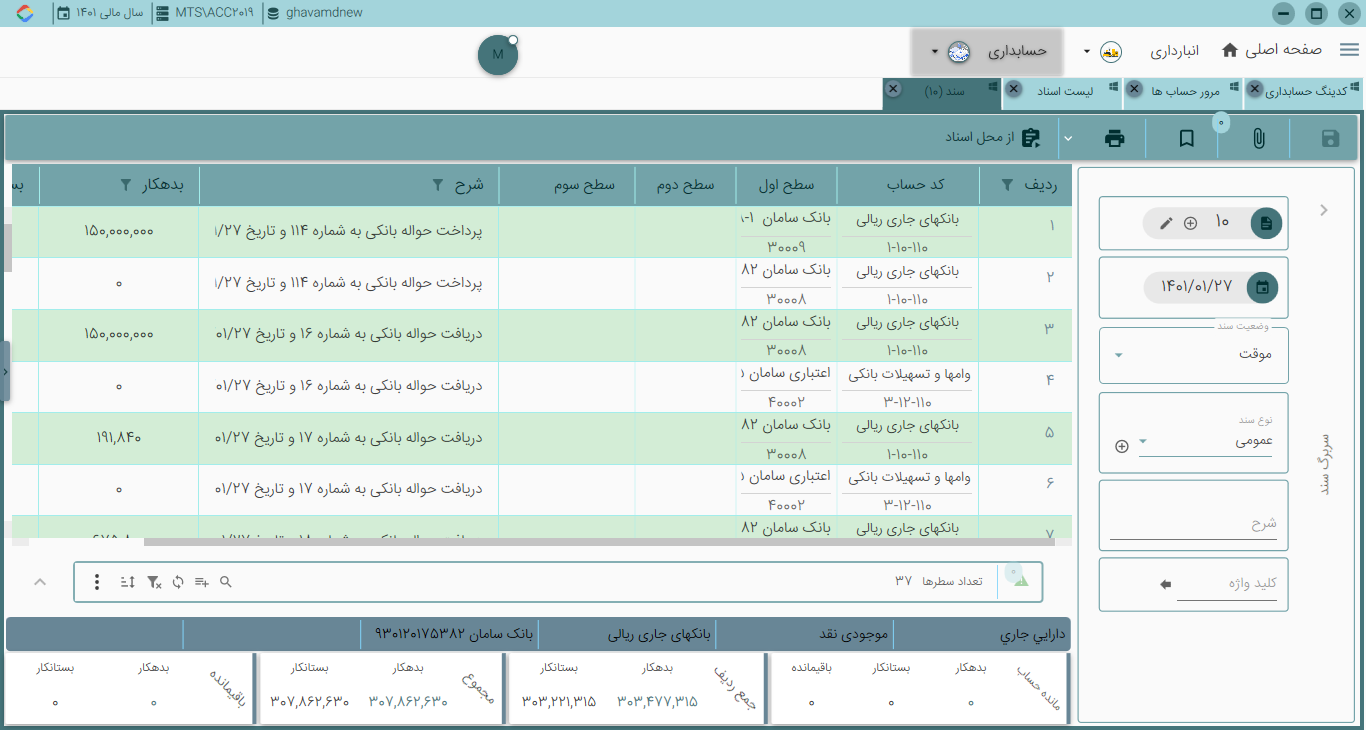Expand the left side panel handle
The width and height of the screenshot is (1366, 730).
click(5, 371)
